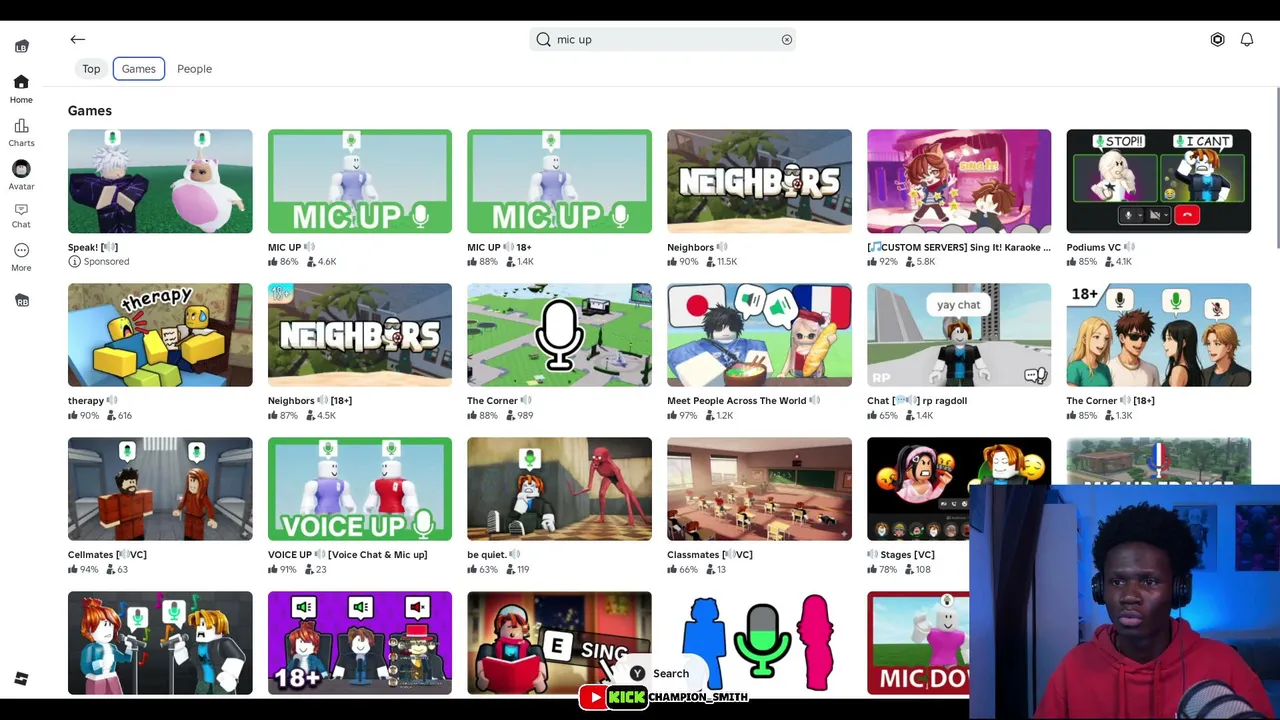Click the 'Podiums VC' title
The height and width of the screenshot is (720, 1280).
1100,247
